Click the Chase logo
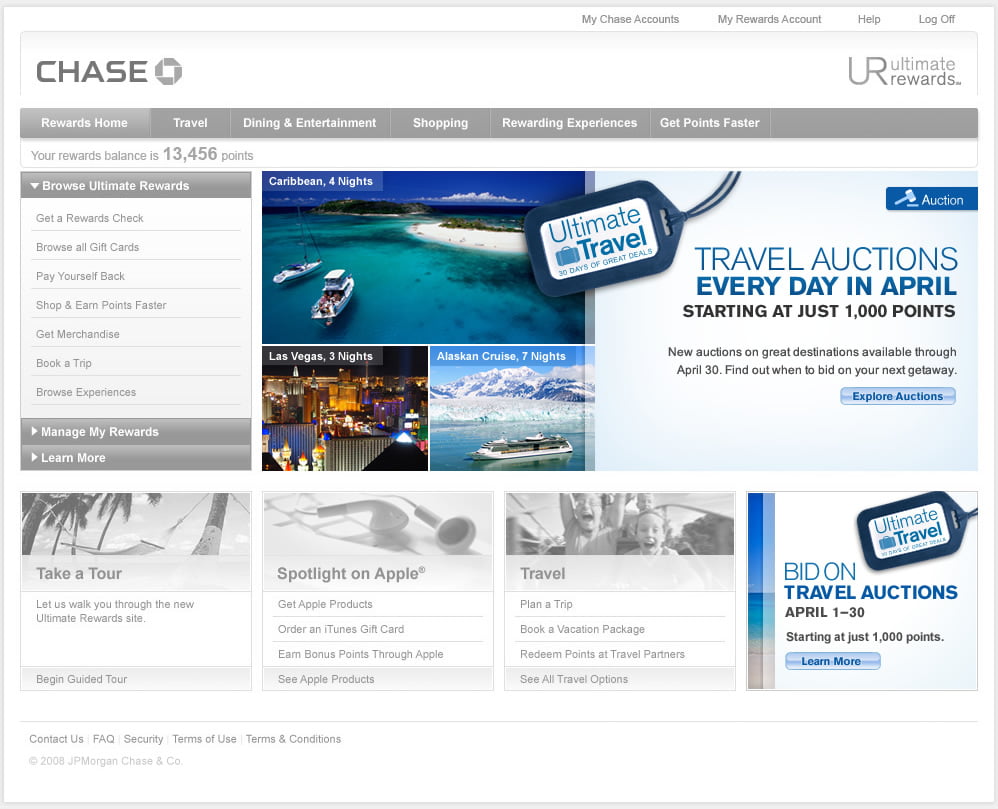 [109, 71]
